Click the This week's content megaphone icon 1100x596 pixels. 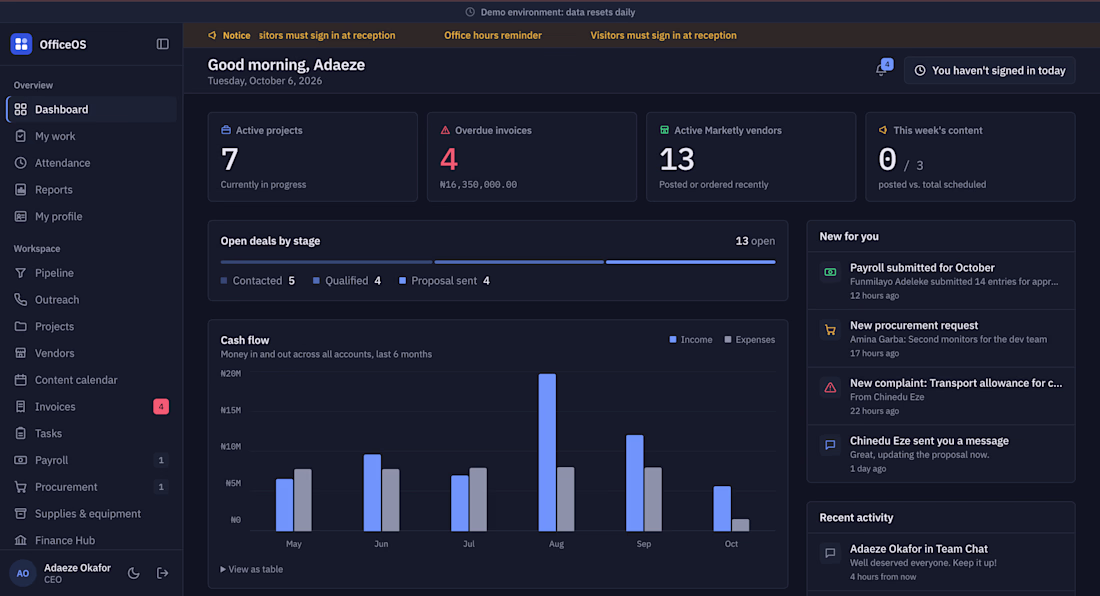[x=883, y=130]
